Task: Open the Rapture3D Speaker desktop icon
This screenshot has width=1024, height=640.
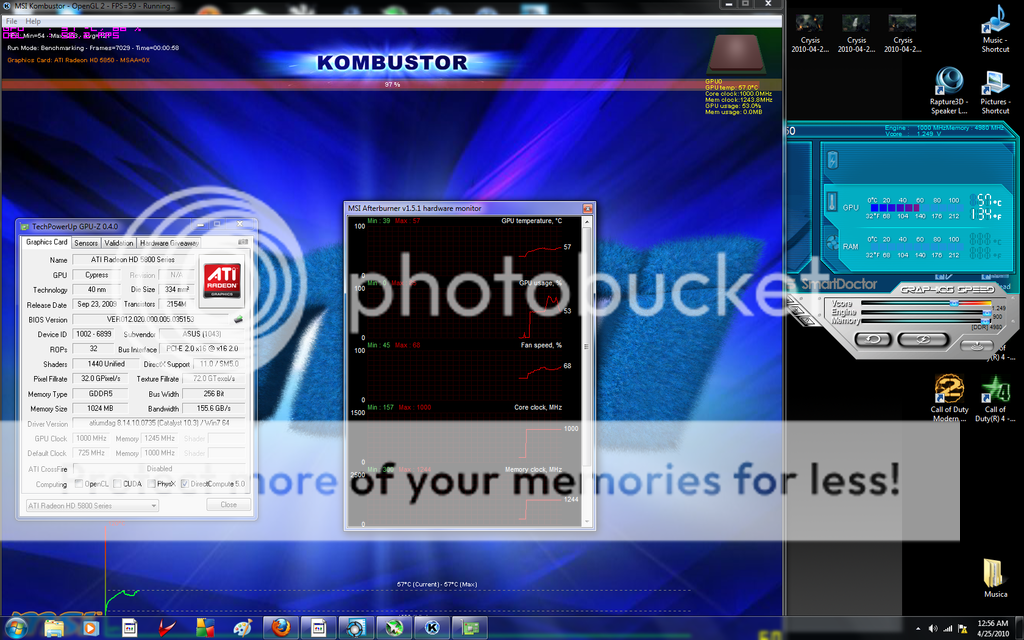Action: point(948,91)
